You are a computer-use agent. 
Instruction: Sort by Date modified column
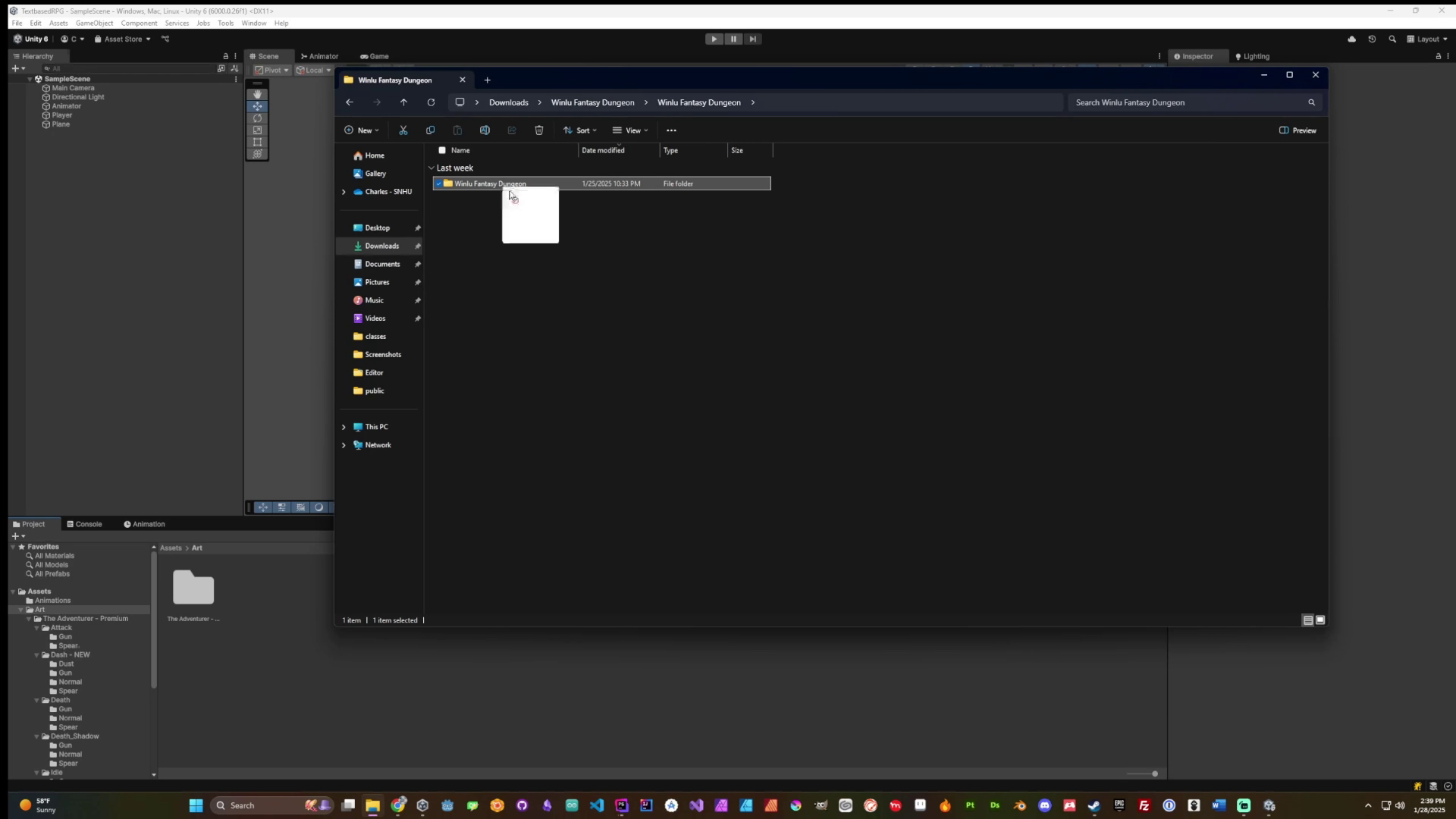point(603,150)
